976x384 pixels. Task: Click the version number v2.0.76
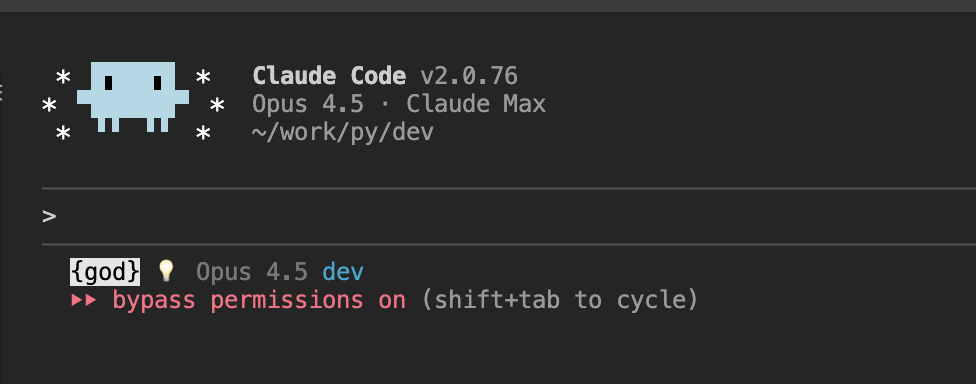469,76
